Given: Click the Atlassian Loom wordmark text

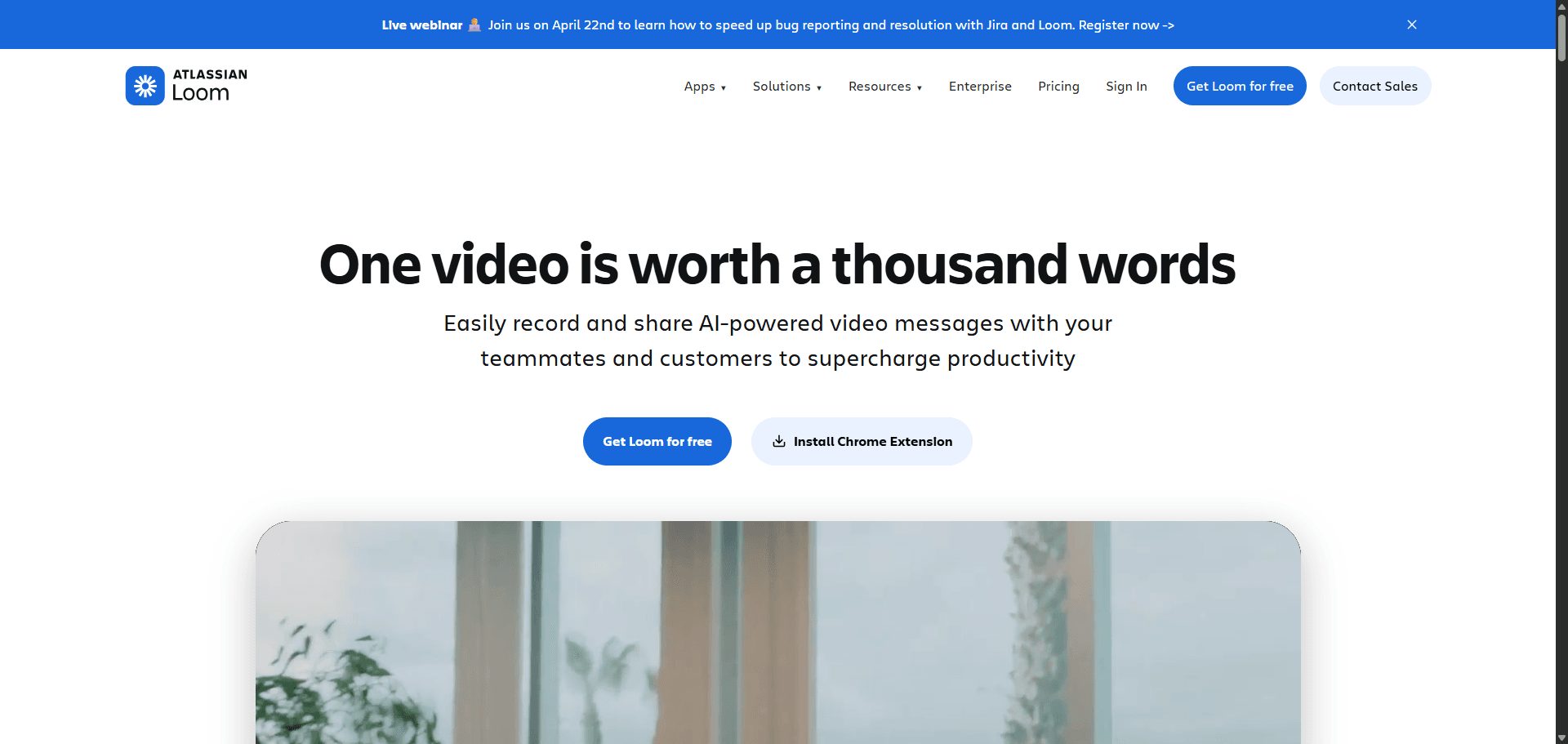Looking at the screenshot, I should point(209,86).
